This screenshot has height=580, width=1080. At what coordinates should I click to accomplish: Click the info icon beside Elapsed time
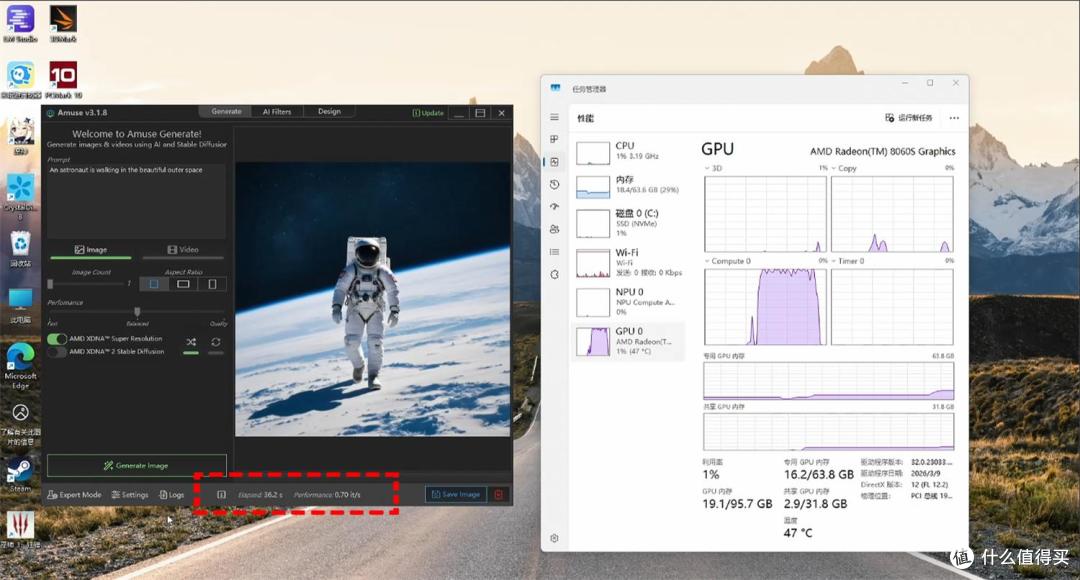pos(221,494)
